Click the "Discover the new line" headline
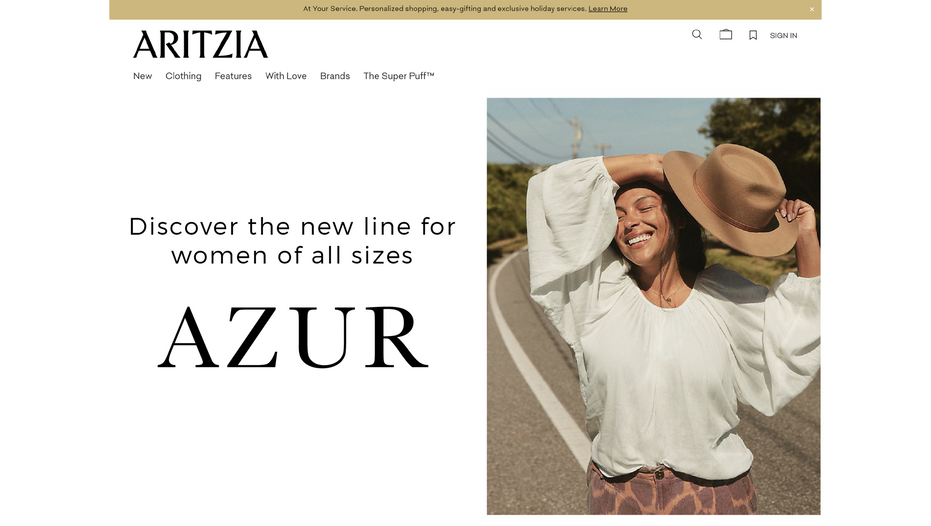The width and height of the screenshot is (931, 526). tap(292, 241)
